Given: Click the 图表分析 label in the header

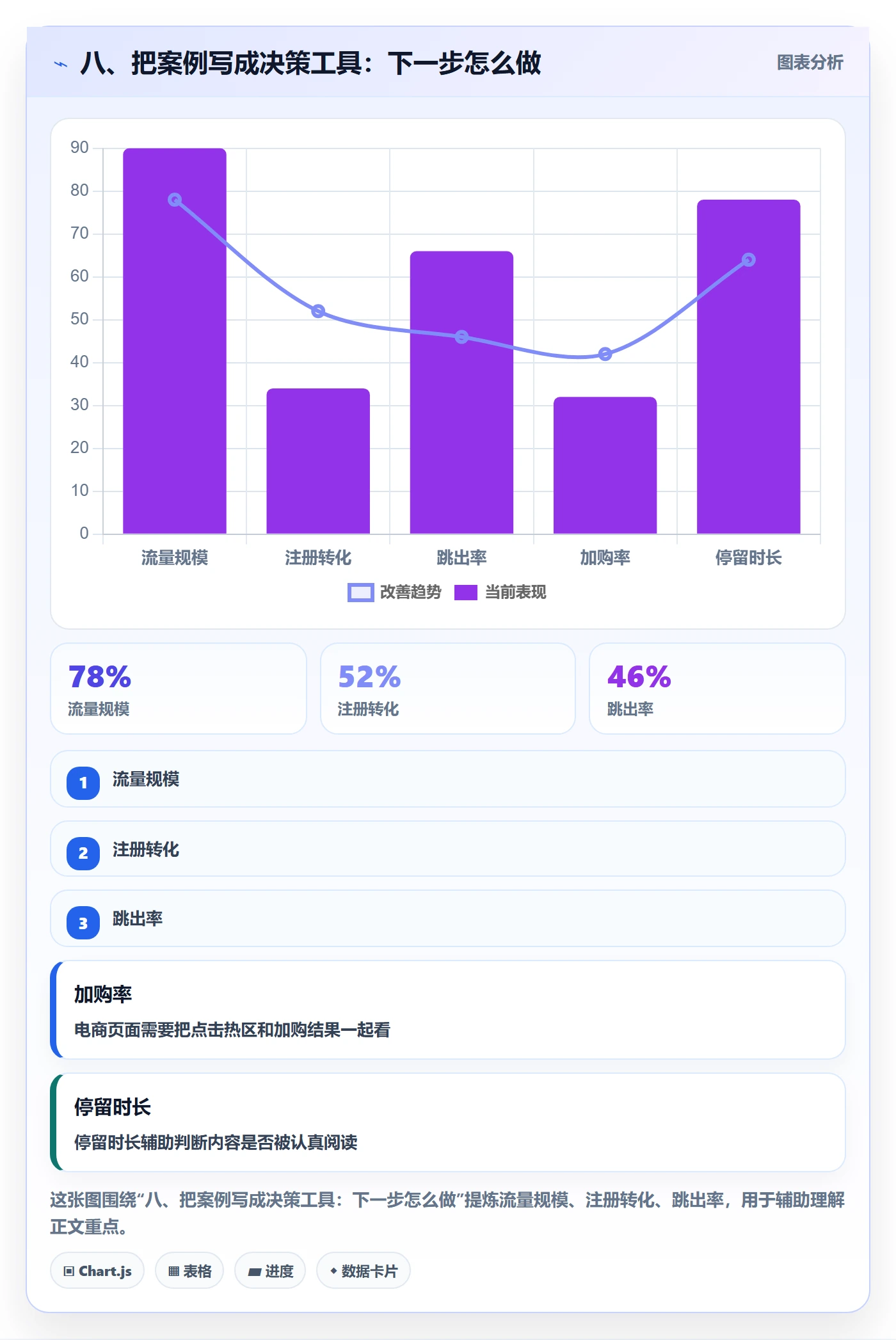Looking at the screenshot, I should (x=810, y=63).
